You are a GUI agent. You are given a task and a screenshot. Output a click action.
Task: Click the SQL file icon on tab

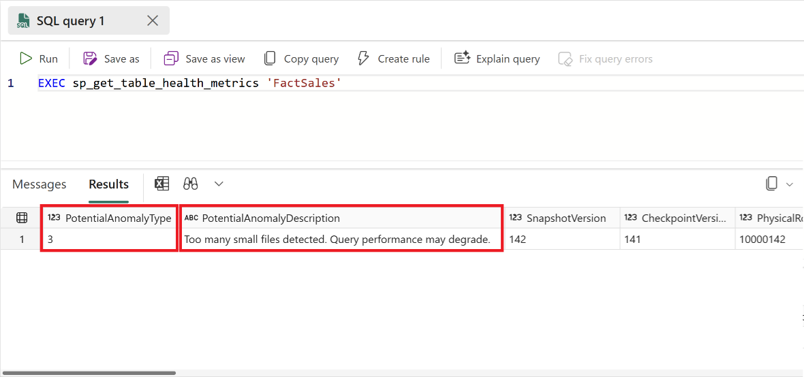coord(23,21)
